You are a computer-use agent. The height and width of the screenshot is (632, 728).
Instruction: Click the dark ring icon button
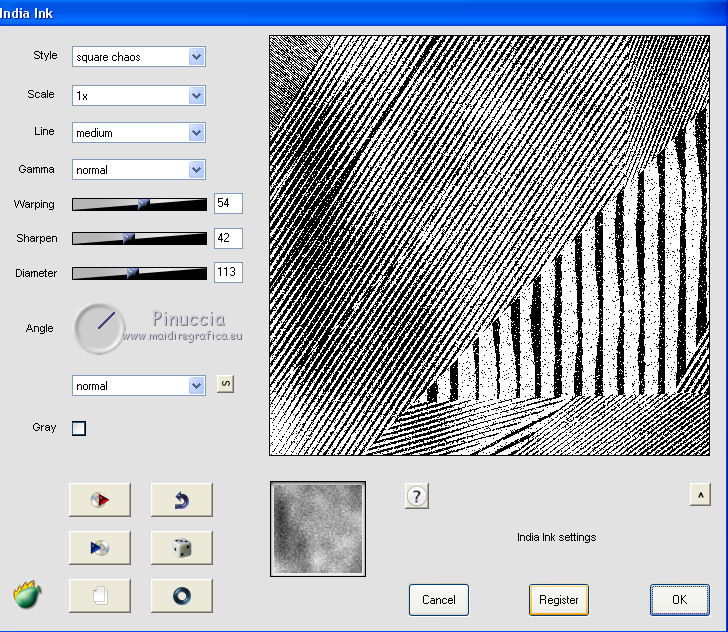tap(181, 596)
